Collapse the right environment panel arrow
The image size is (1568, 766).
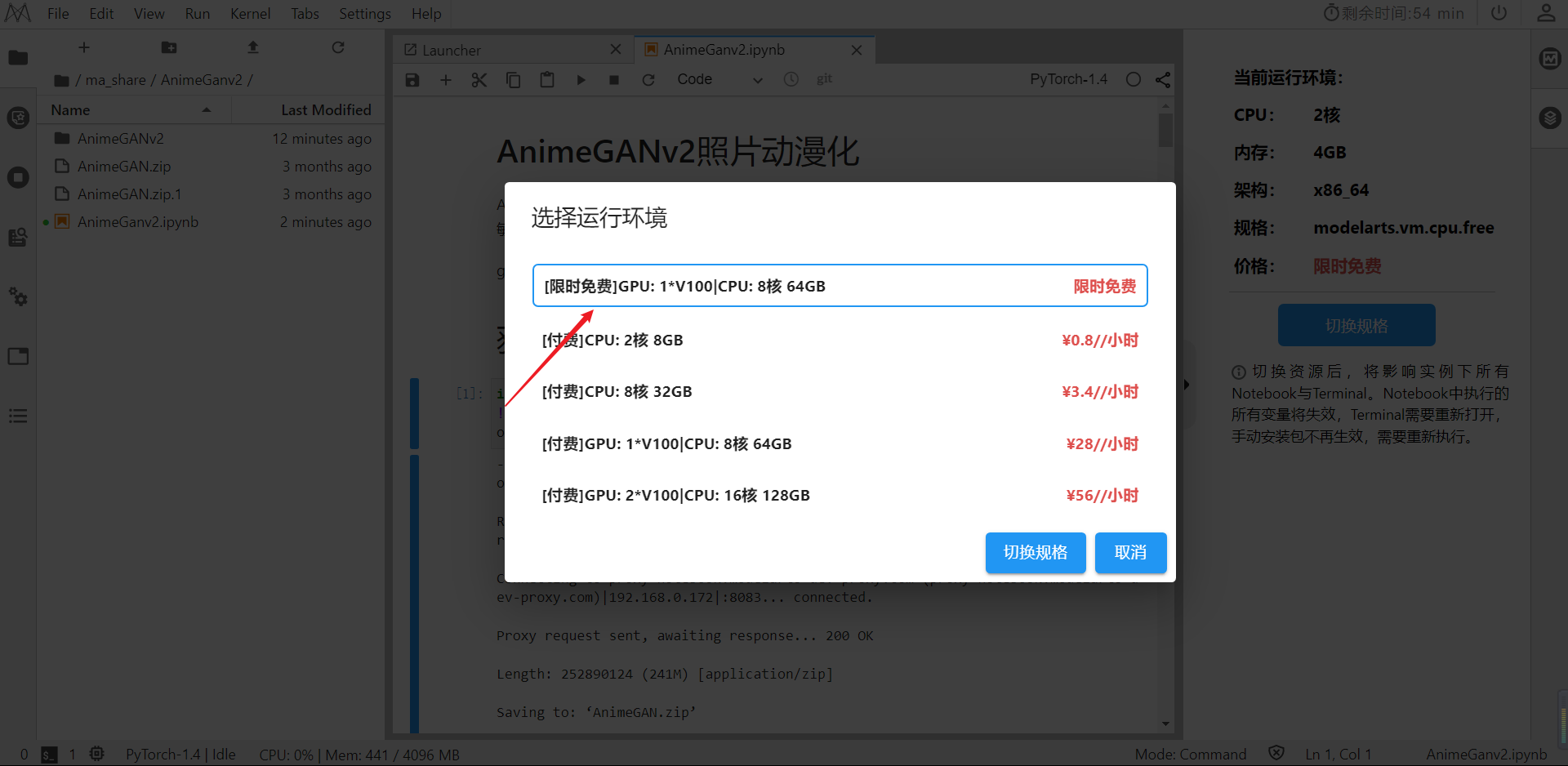1187,385
